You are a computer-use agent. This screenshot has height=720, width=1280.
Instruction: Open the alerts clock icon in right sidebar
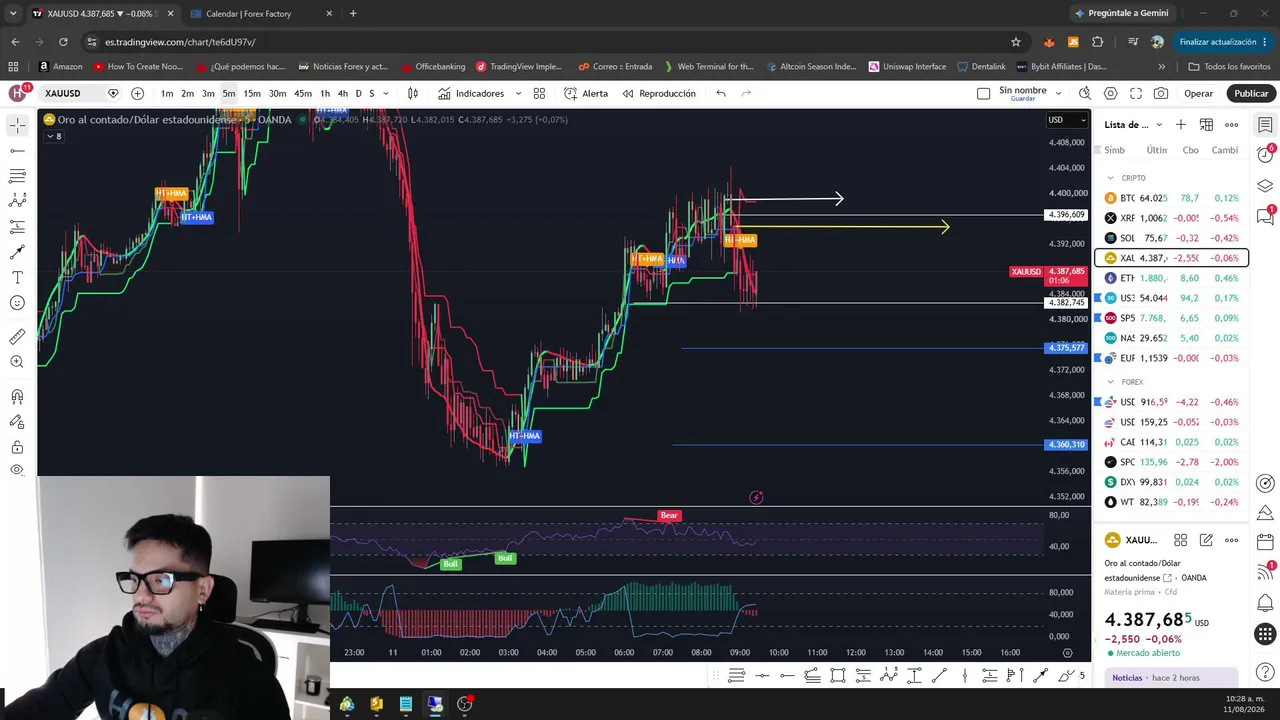1265,155
